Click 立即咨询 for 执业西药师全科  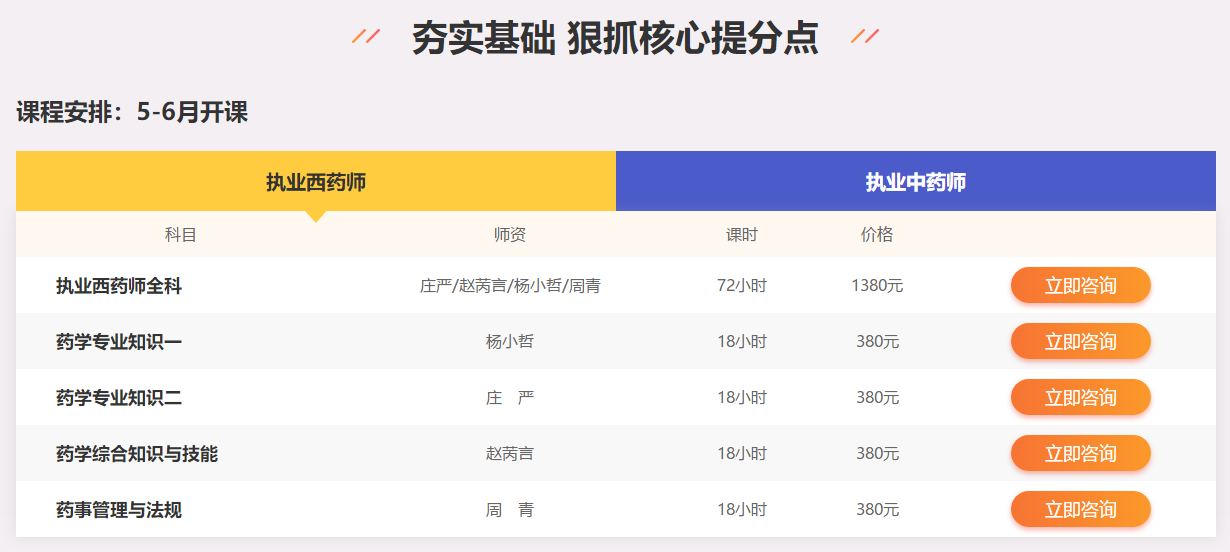click(x=1080, y=286)
